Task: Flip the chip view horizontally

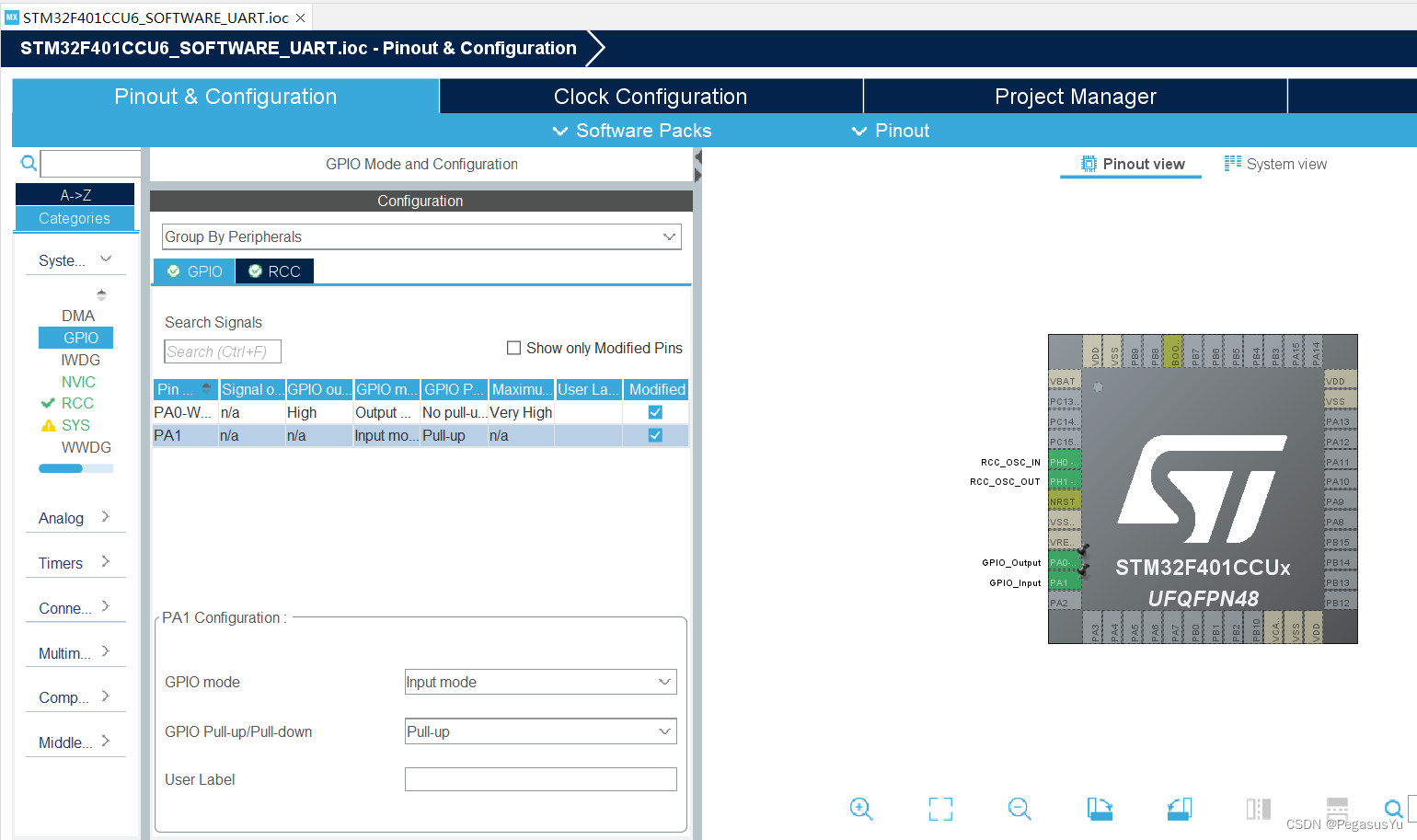Action: click(1259, 809)
